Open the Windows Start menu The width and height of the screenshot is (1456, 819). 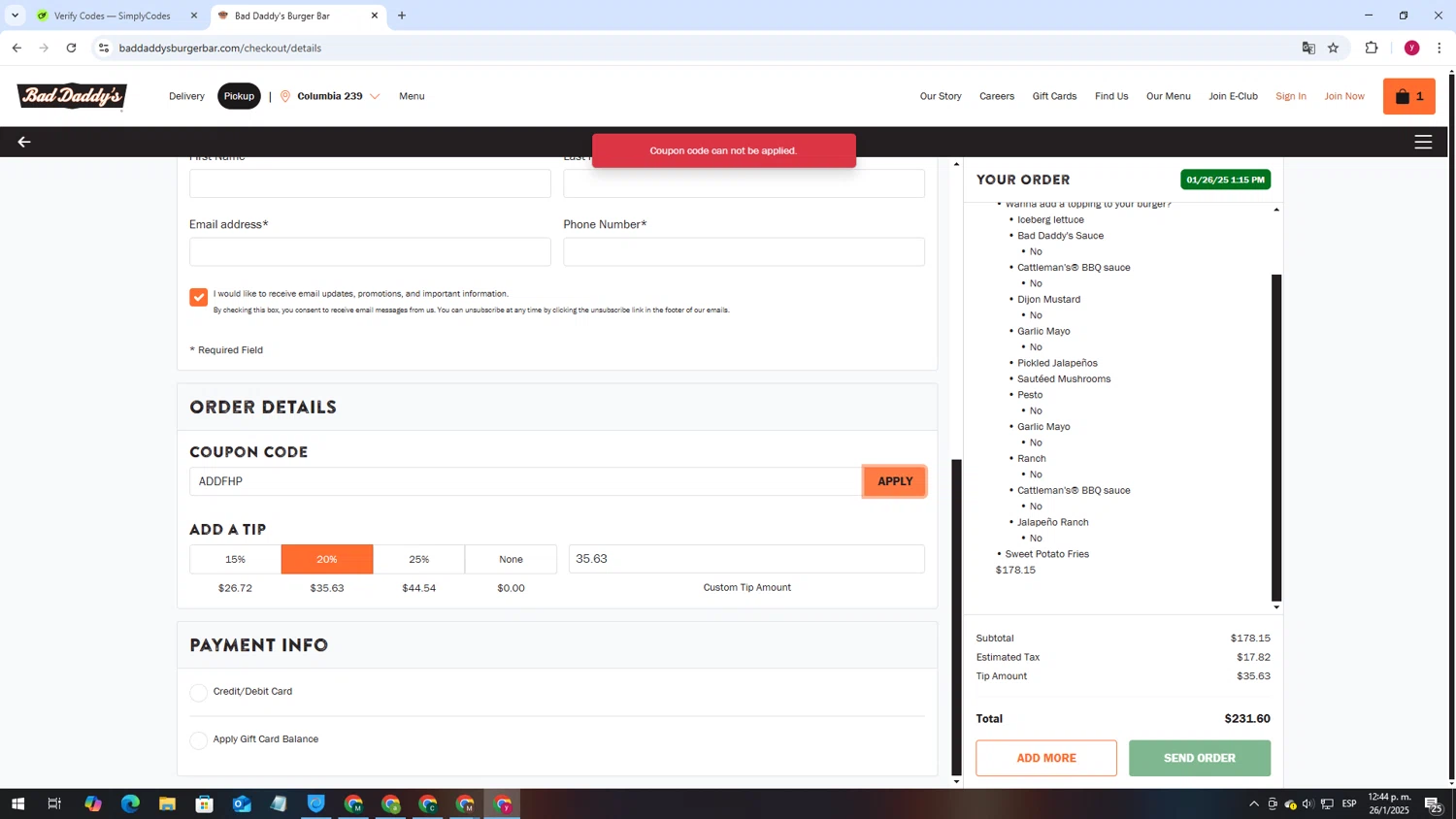point(17,803)
